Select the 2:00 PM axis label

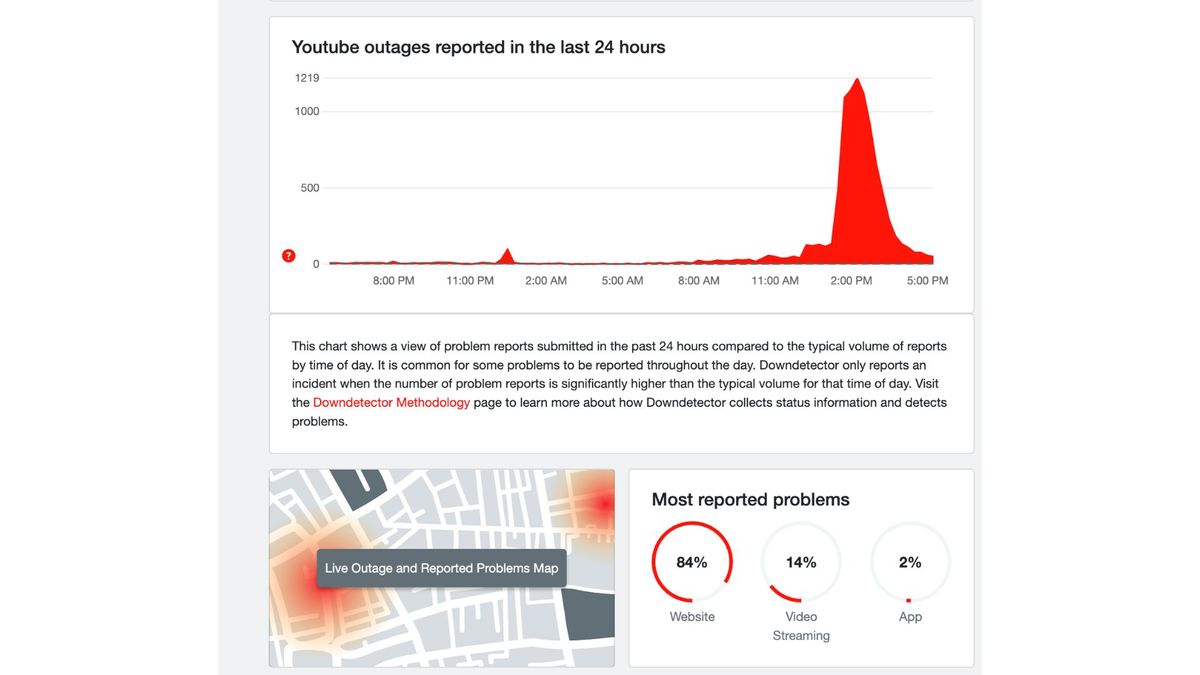pyautogui.click(x=850, y=281)
